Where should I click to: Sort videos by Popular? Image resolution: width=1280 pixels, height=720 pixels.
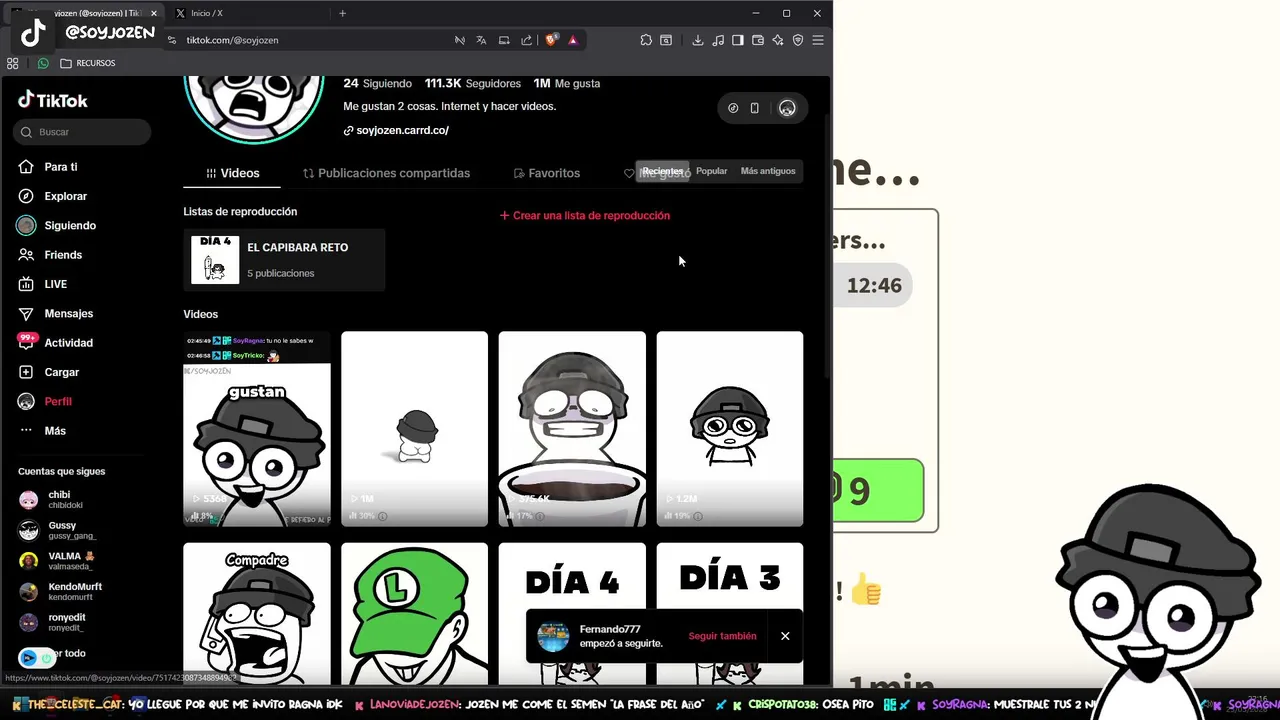click(712, 171)
